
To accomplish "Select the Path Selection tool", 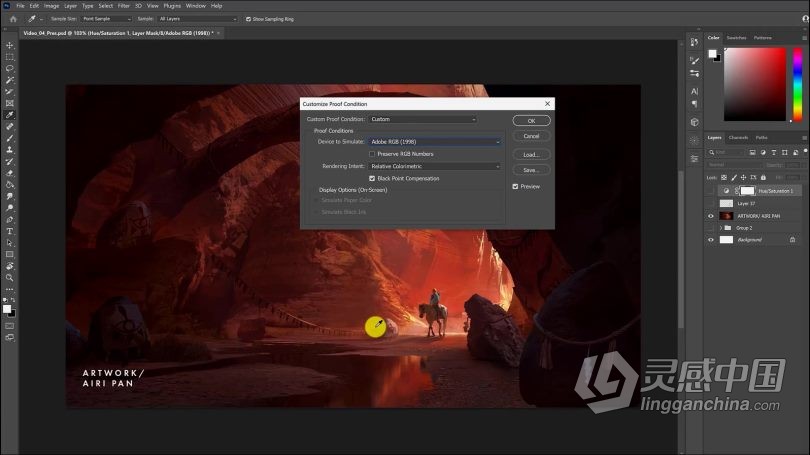I will coord(9,243).
